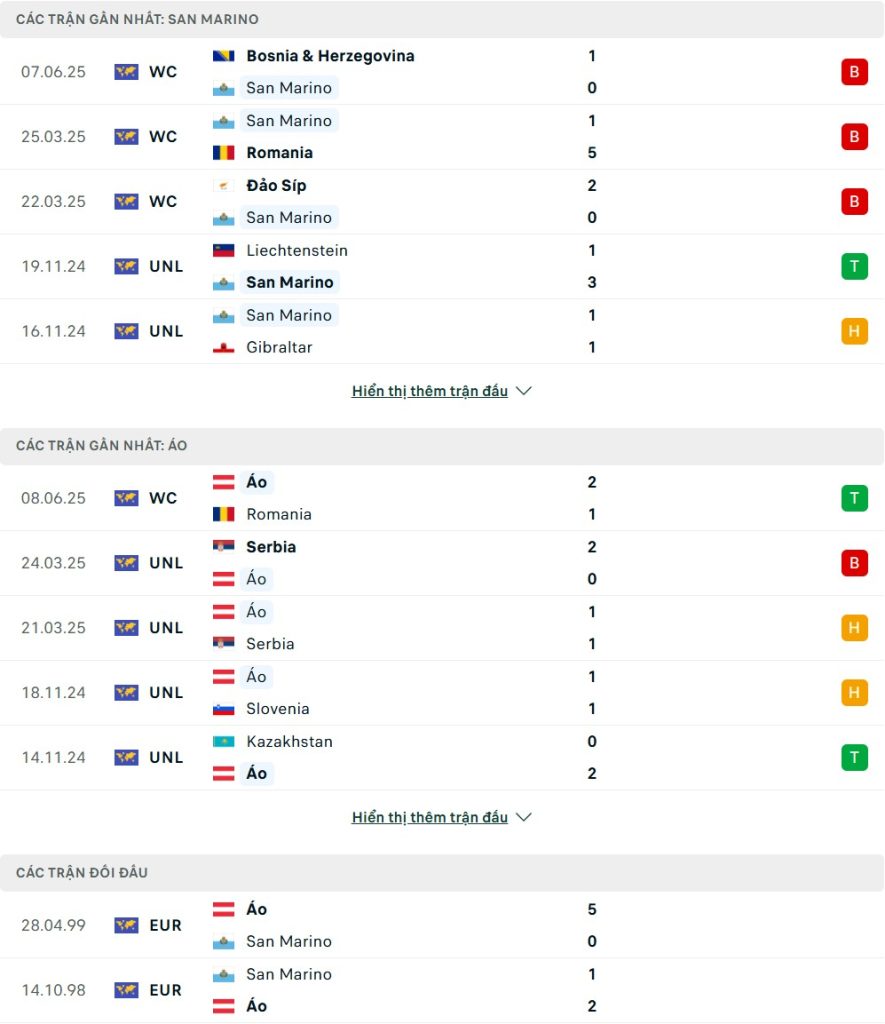Open 'Hiển thị thêm trận đấu' under the Áo section
885x1024 pixels.
pyautogui.click(x=430, y=818)
